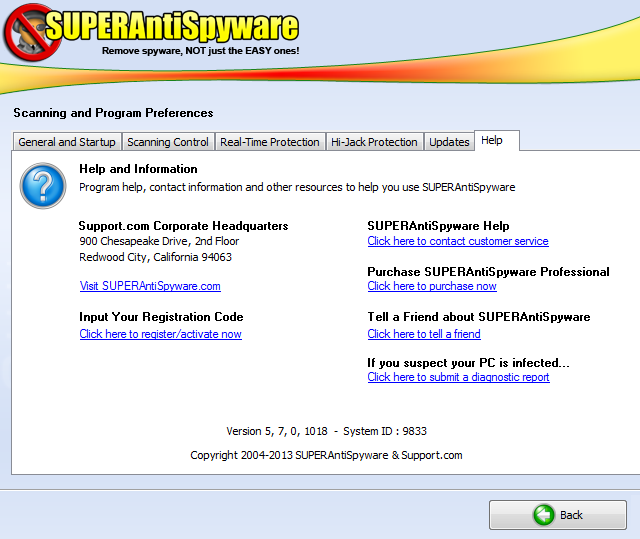Click the 'Remove spyware' tagline text
Viewport: 640px width, 539px height.
200,50
